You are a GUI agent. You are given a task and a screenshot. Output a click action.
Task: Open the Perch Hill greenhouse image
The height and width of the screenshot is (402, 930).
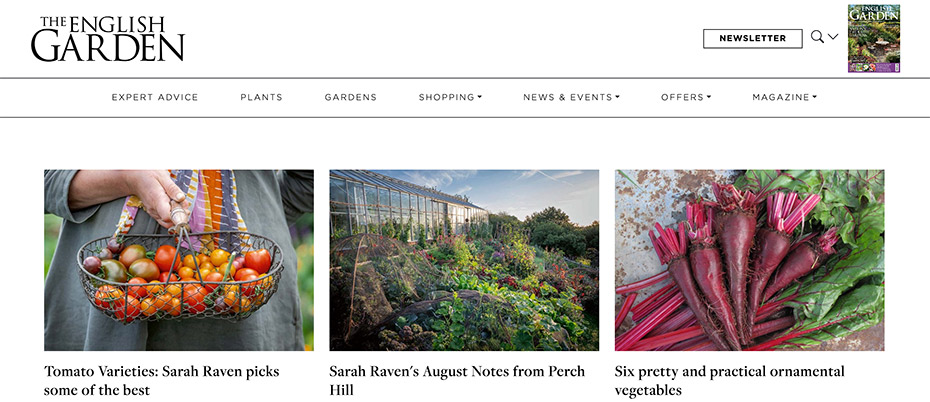pos(464,260)
